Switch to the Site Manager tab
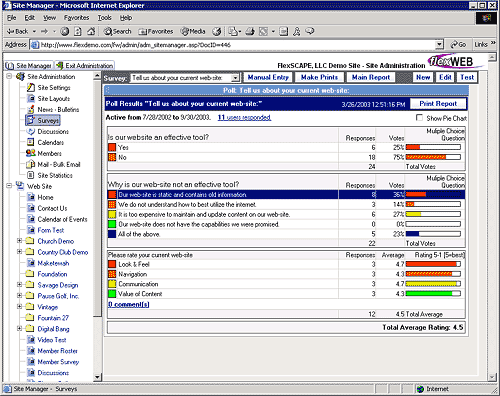This screenshot has height=396, width=500. click(x=29, y=66)
